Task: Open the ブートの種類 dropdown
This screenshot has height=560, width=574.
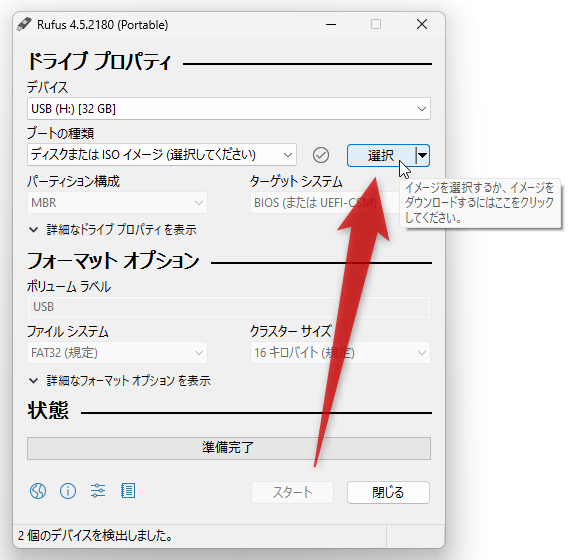Action: click(162, 155)
